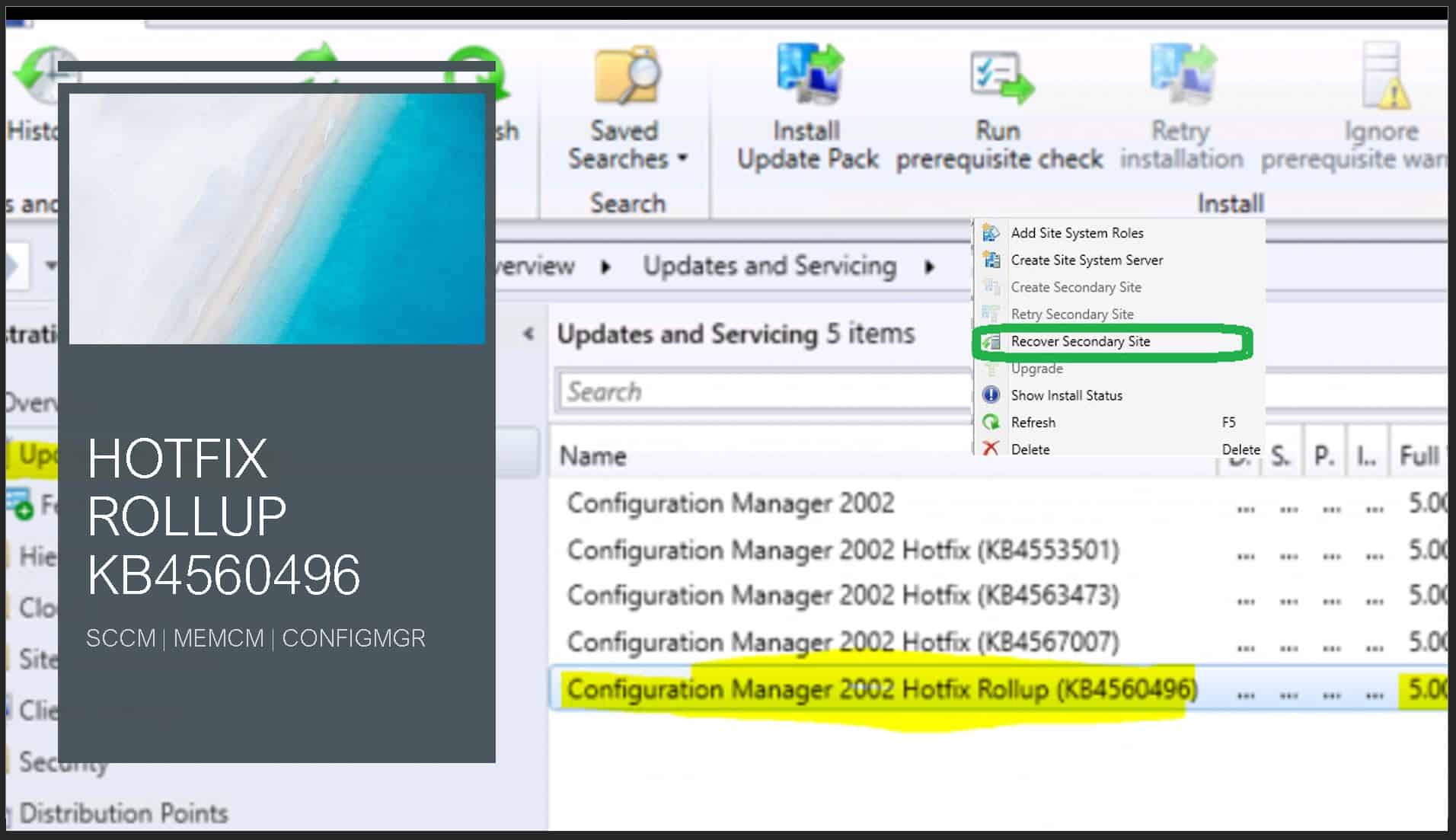This screenshot has width=1456, height=840.
Task: Click the Ignore prerequisite warnings icon
Action: pyautogui.click(x=1383, y=76)
